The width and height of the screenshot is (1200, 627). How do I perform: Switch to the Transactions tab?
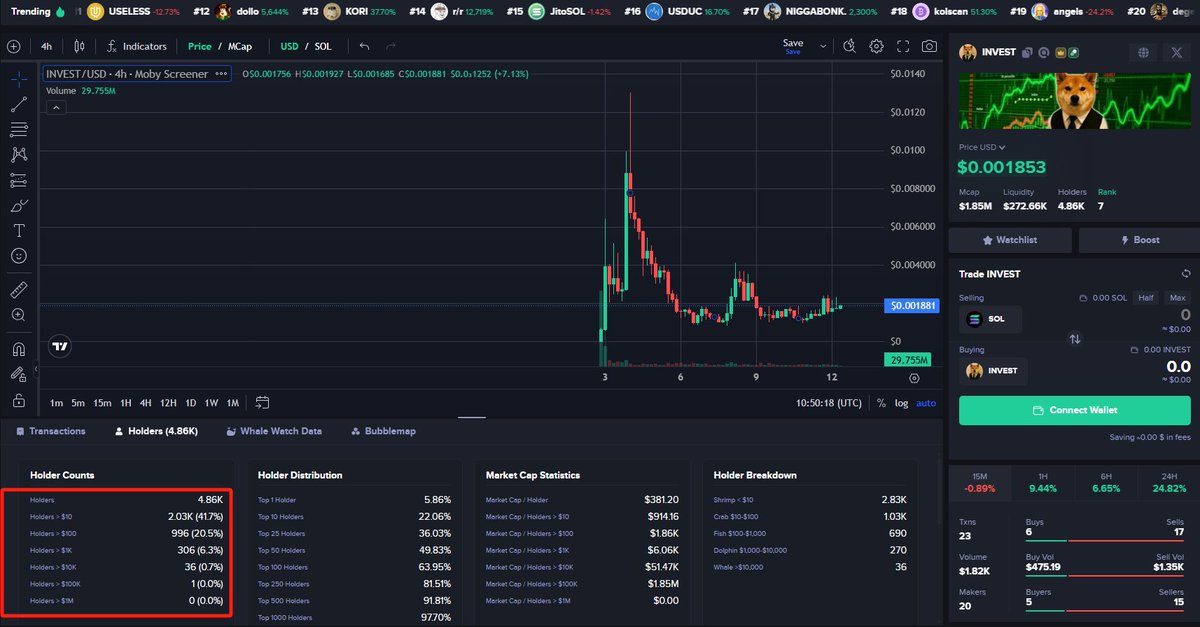click(x=51, y=431)
